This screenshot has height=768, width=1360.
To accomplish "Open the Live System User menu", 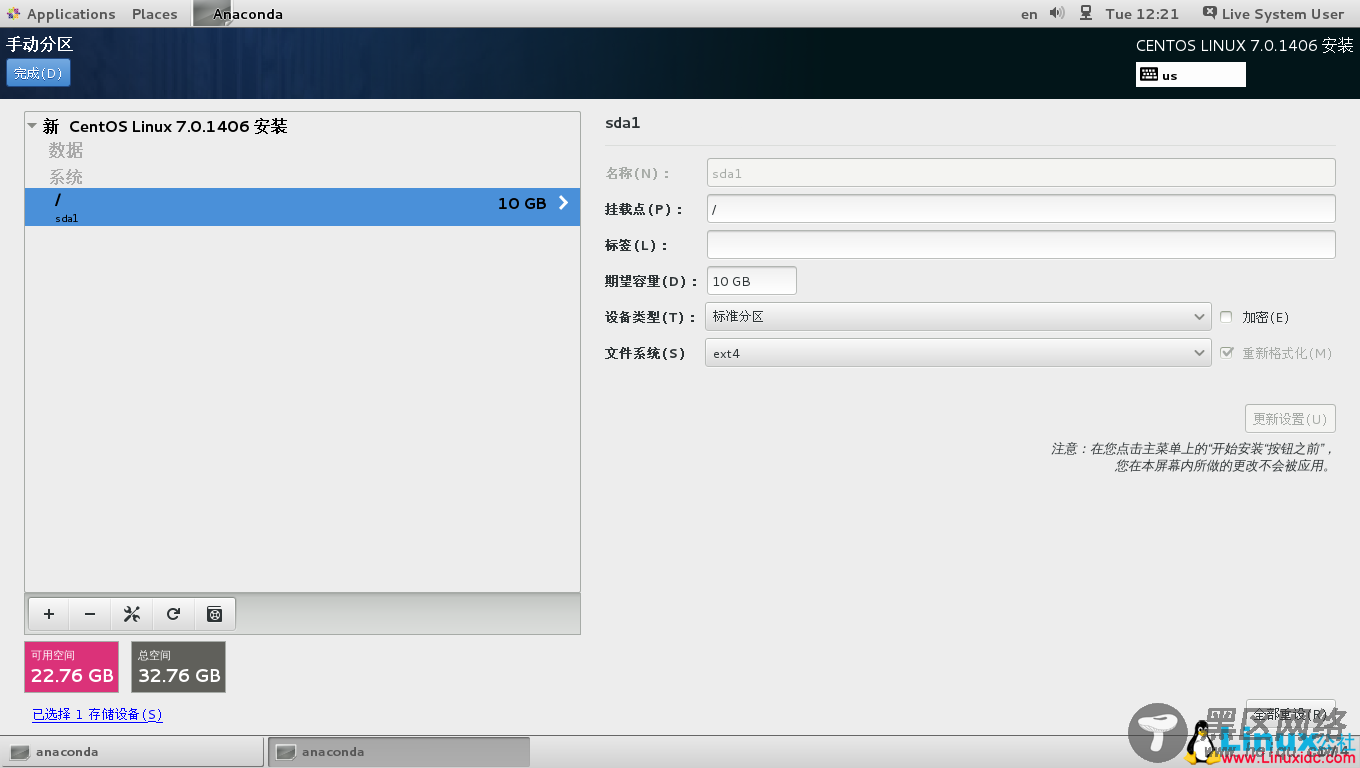I will click(x=1273, y=14).
